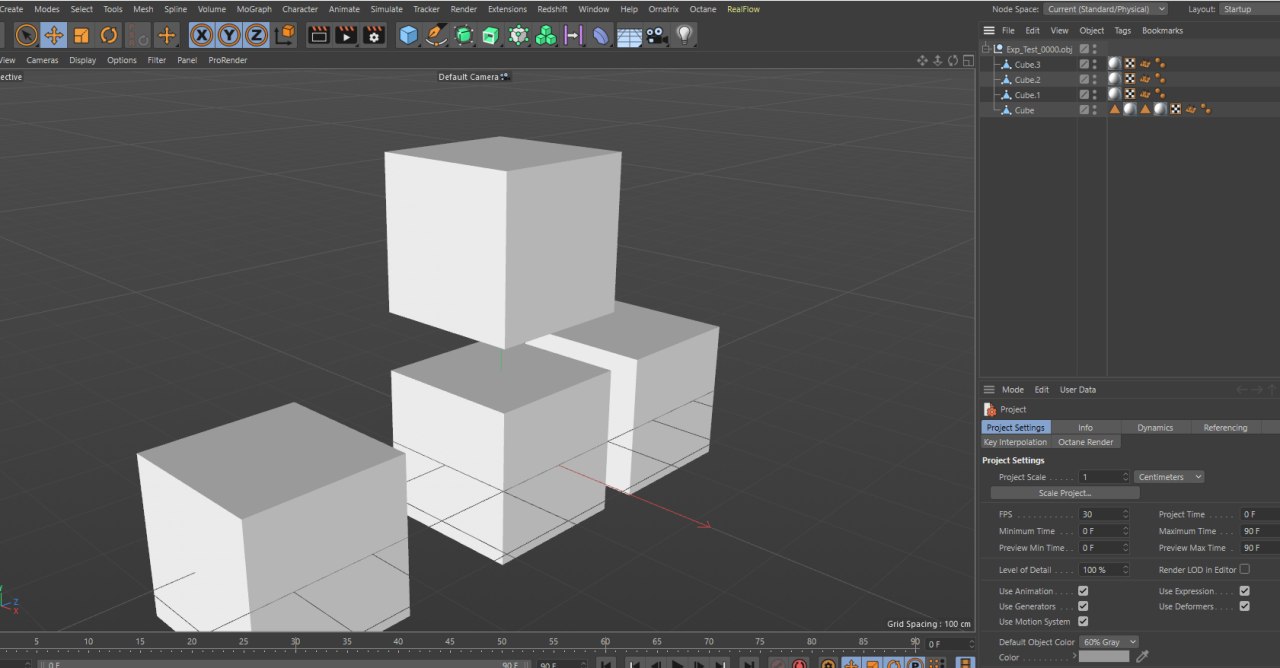Click the Extrude generator icon
The height and width of the screenshot is (668, 1280).
coord(491,35)
